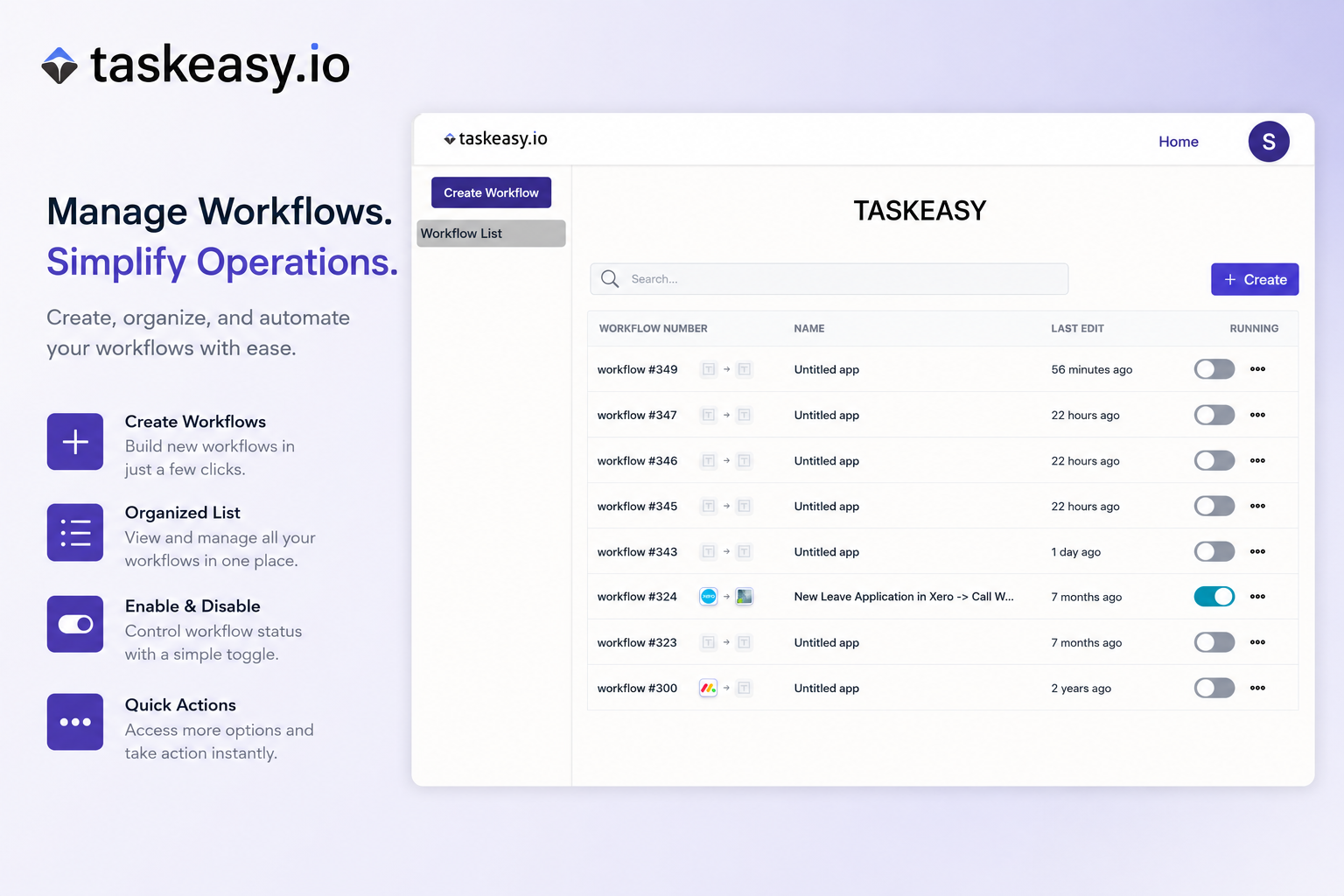Click the action app icon in workflow #324

744,597
